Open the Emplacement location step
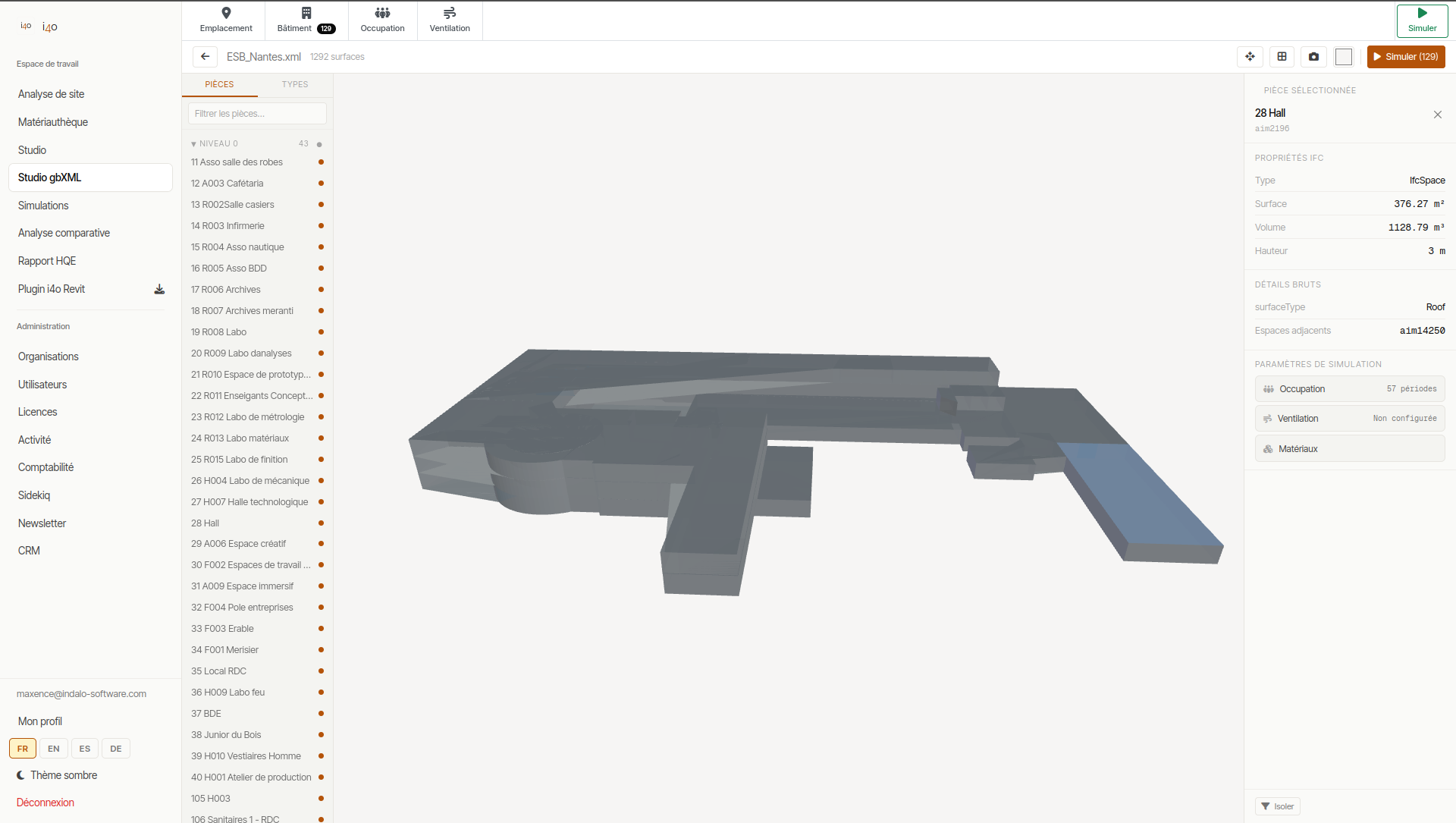The height and width of the screenshot is (823, 1456). click(x=225, y=20)
